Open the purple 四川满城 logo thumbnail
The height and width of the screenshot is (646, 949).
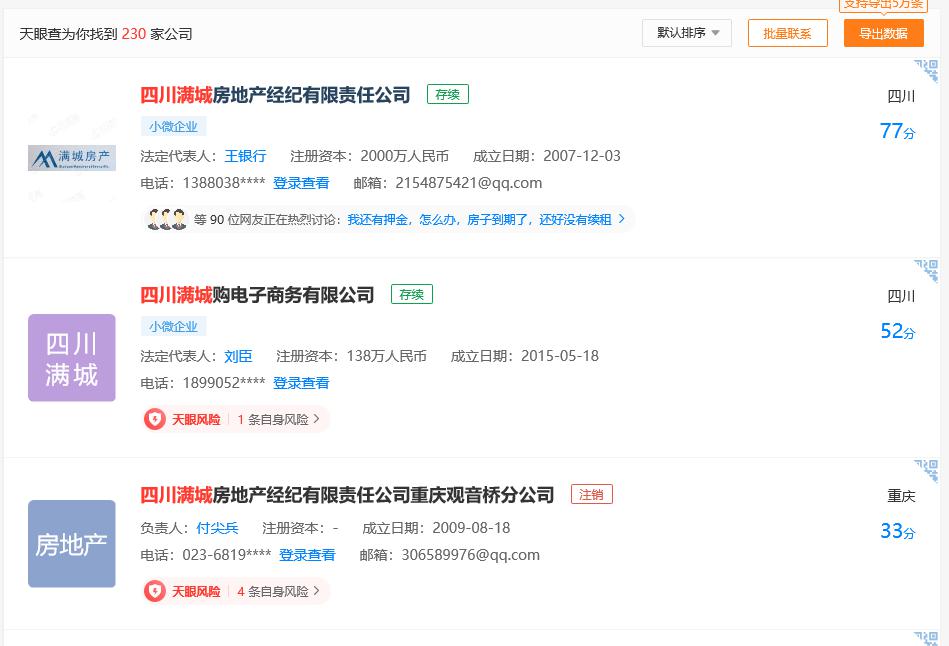[71, 358]
